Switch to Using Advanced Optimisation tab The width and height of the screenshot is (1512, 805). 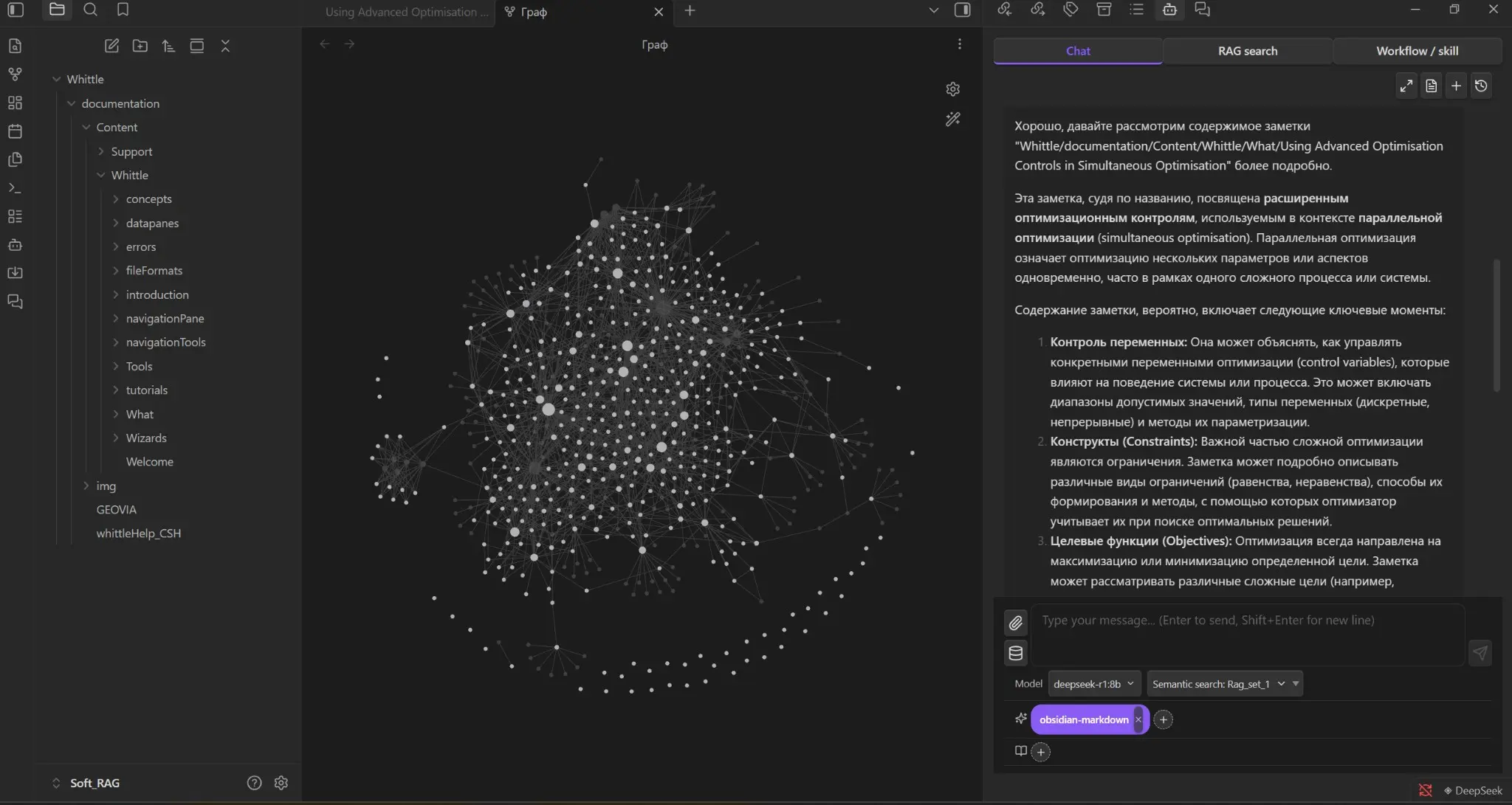(x=406, y=12)
